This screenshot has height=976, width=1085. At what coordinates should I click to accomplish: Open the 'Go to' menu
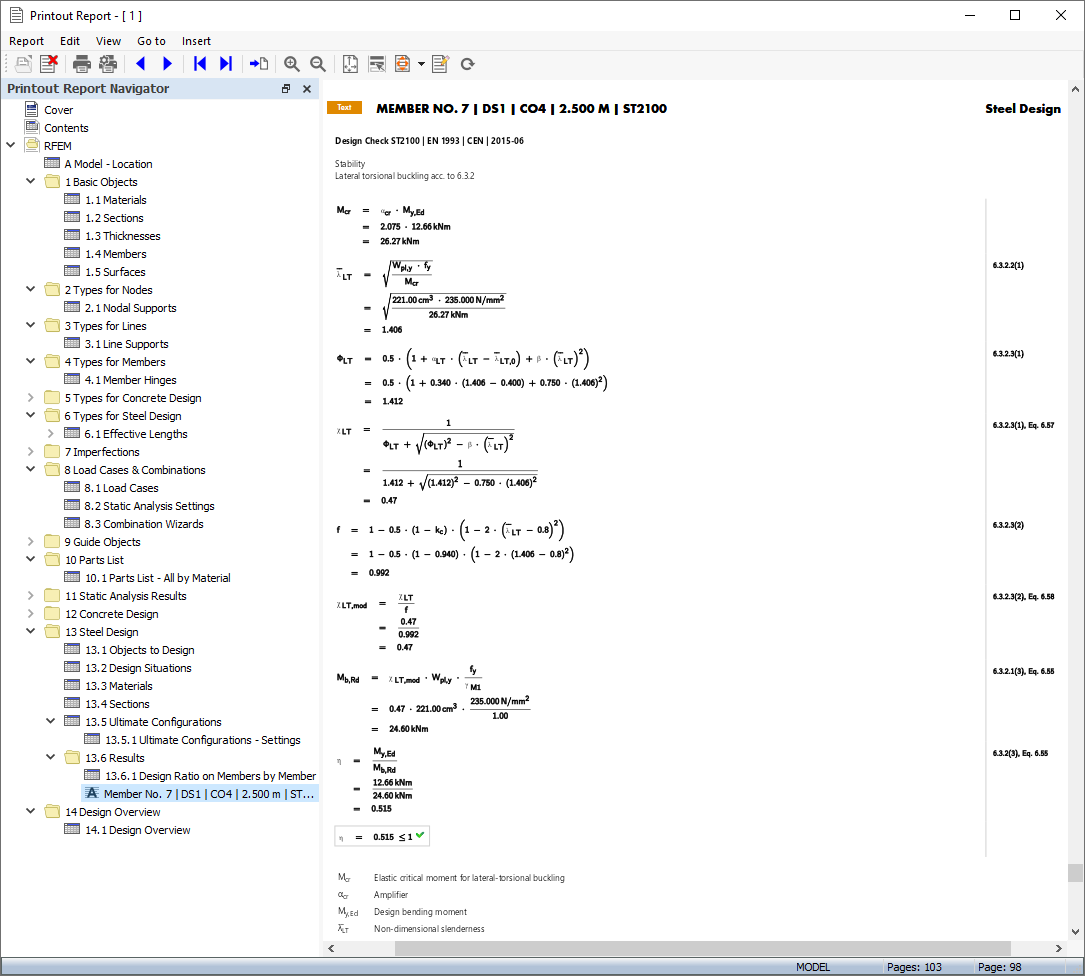[x=151, y=41]
